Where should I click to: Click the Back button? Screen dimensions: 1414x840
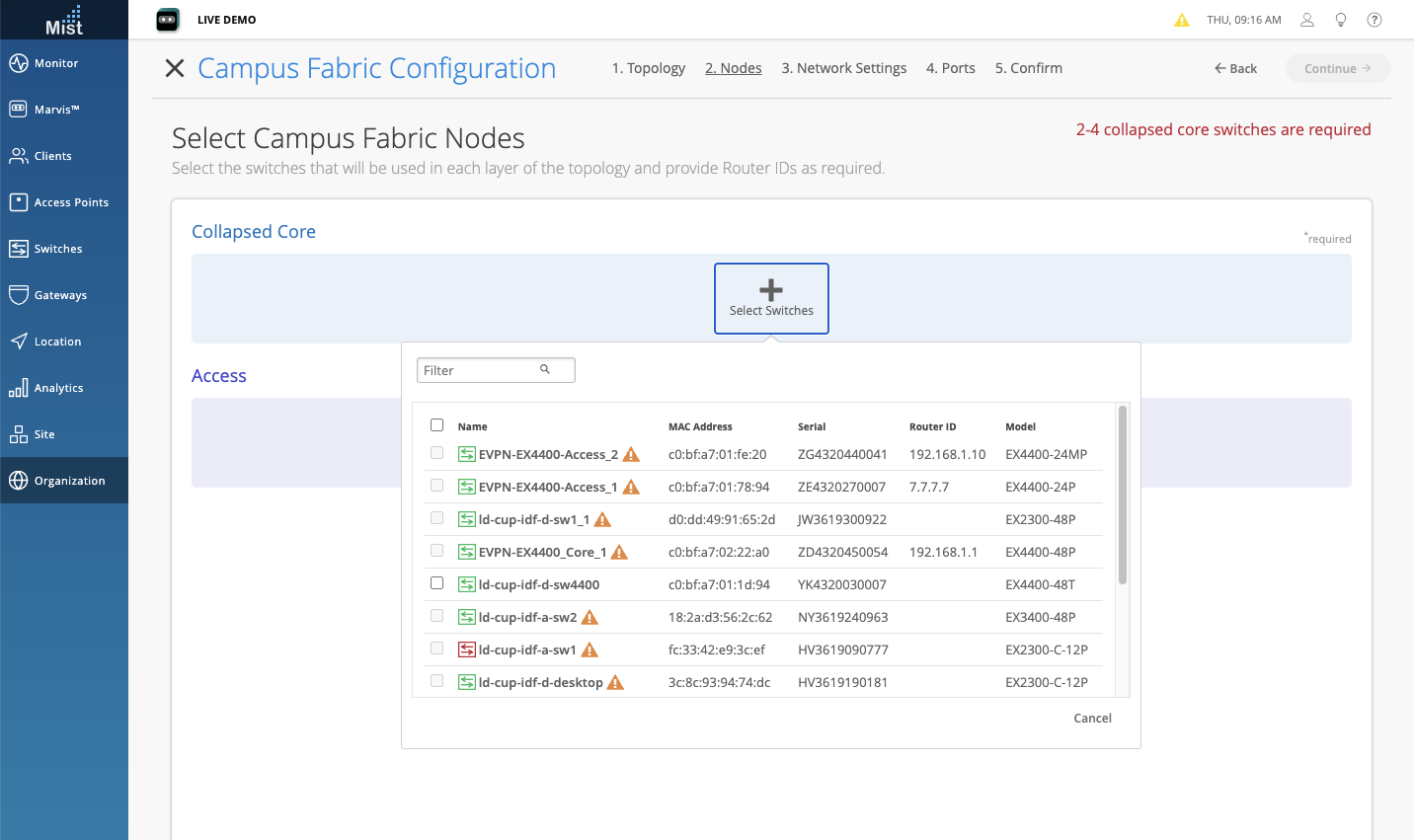pos(1235,68)
